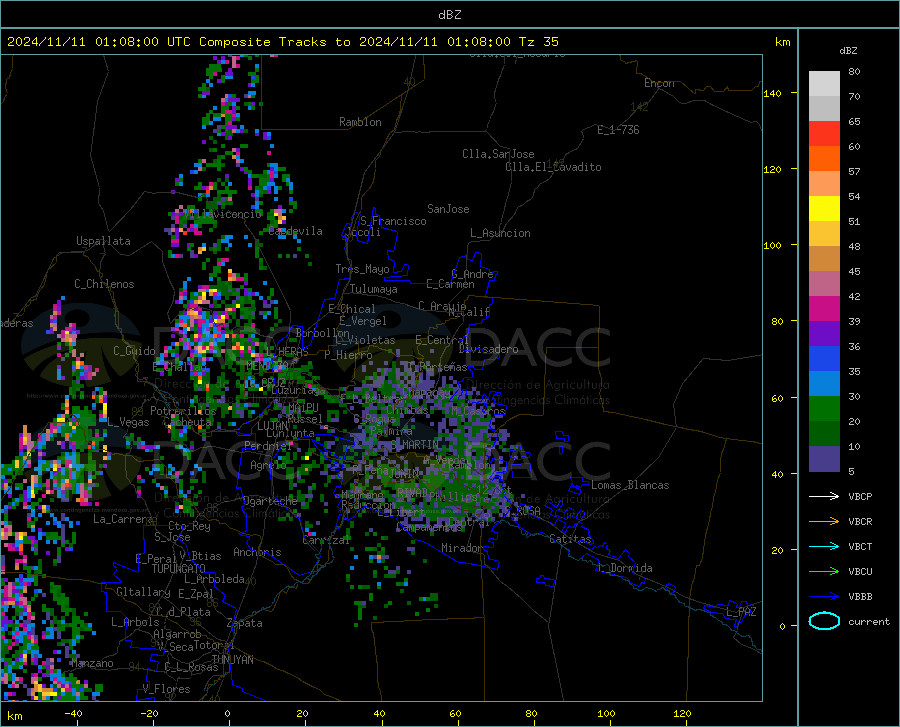Click the 'Mirador' map label
This screenshot has height=727, width=900.
pos(462,548)
